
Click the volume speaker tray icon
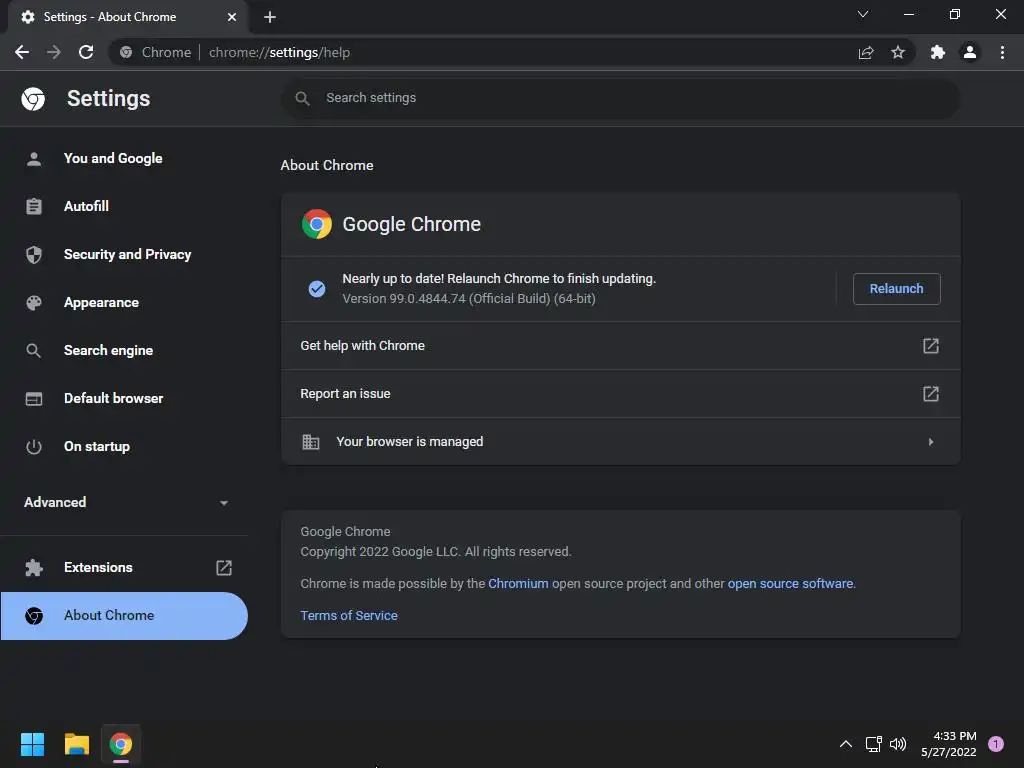click(x=898, y=744)
